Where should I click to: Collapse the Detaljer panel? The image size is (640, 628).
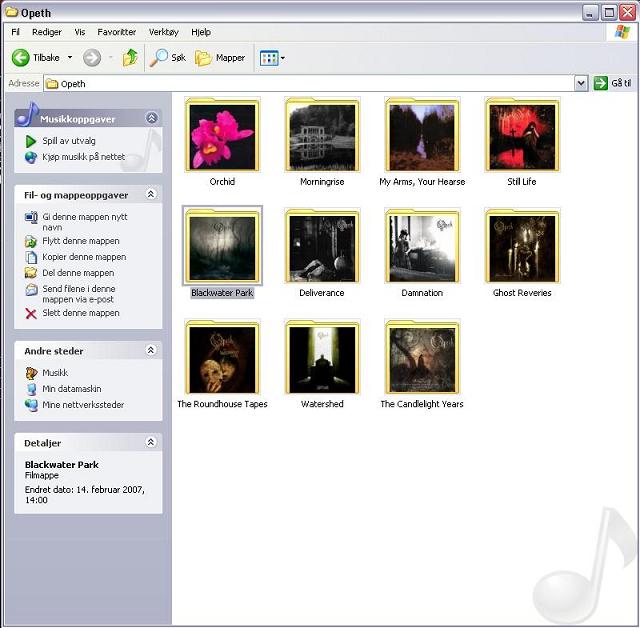coord(151,442)
